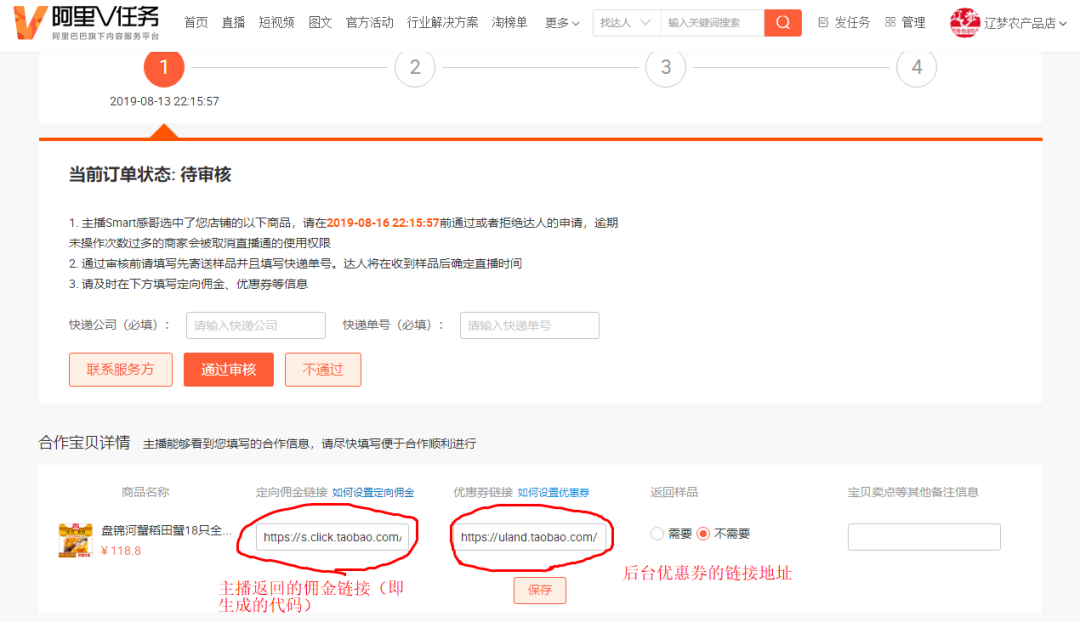
Task: Select step 2 circle in progress
Action: click(x=415, y=67)
